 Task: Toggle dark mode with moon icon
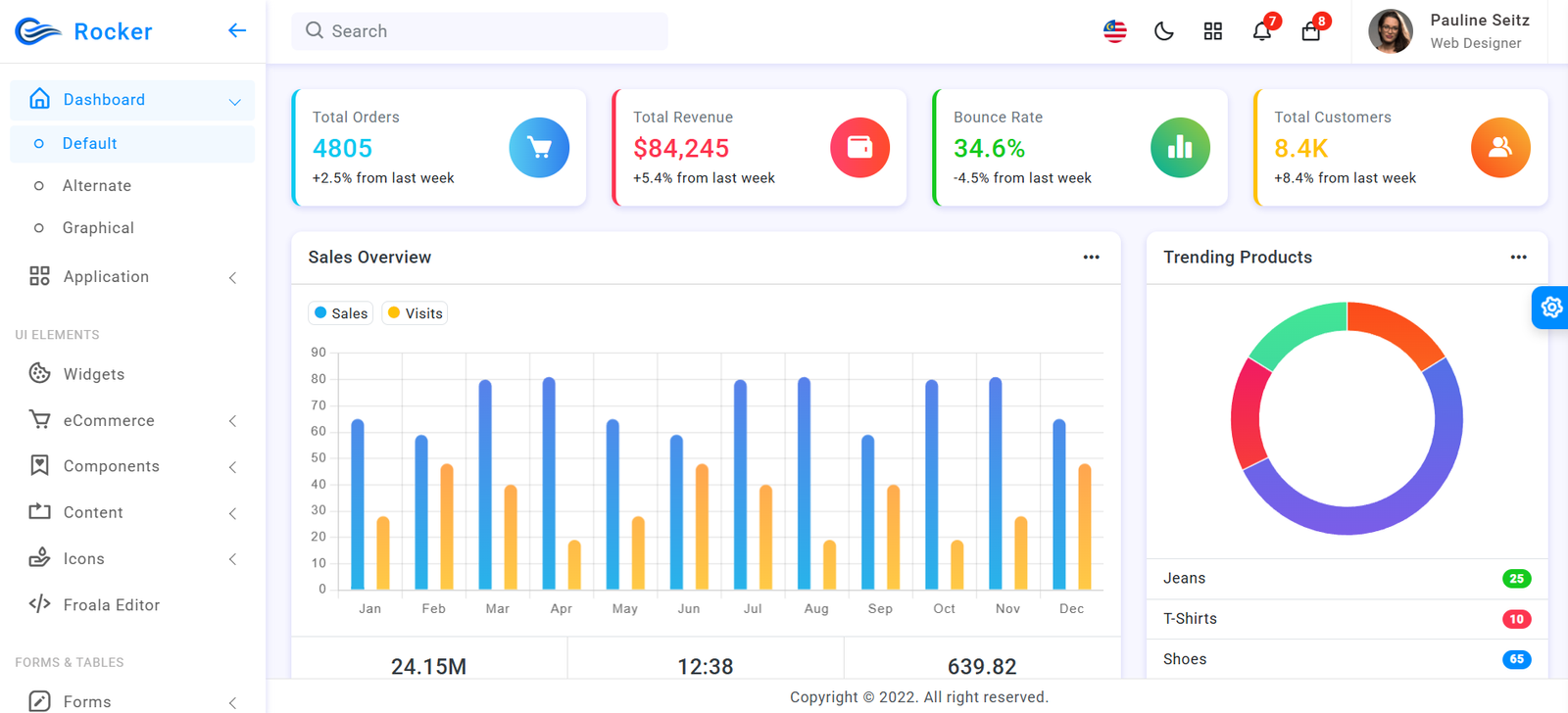point(1163,31)
